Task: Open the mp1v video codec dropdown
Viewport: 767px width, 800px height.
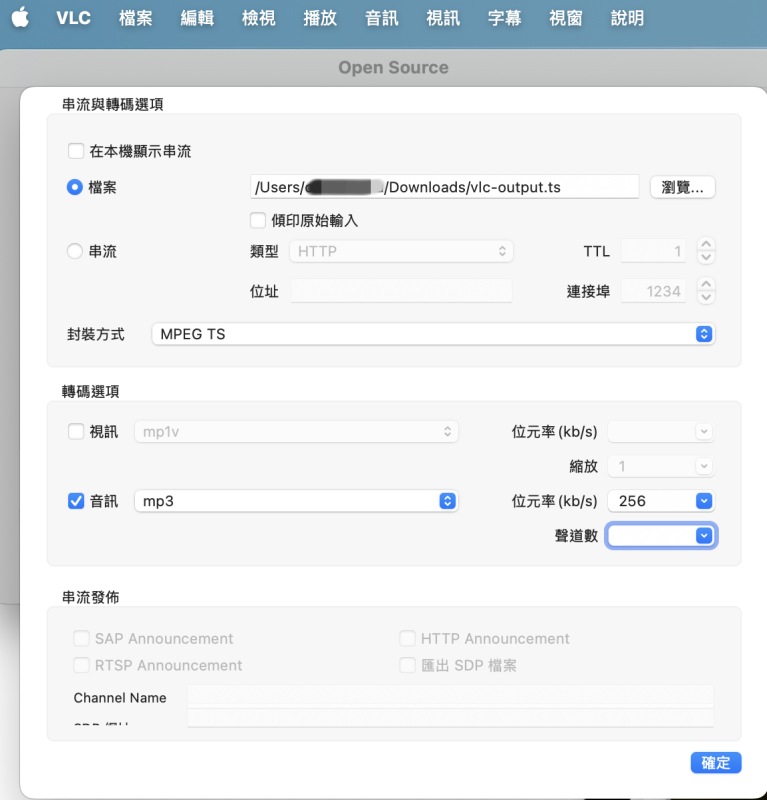Action: tap(296, 432)
